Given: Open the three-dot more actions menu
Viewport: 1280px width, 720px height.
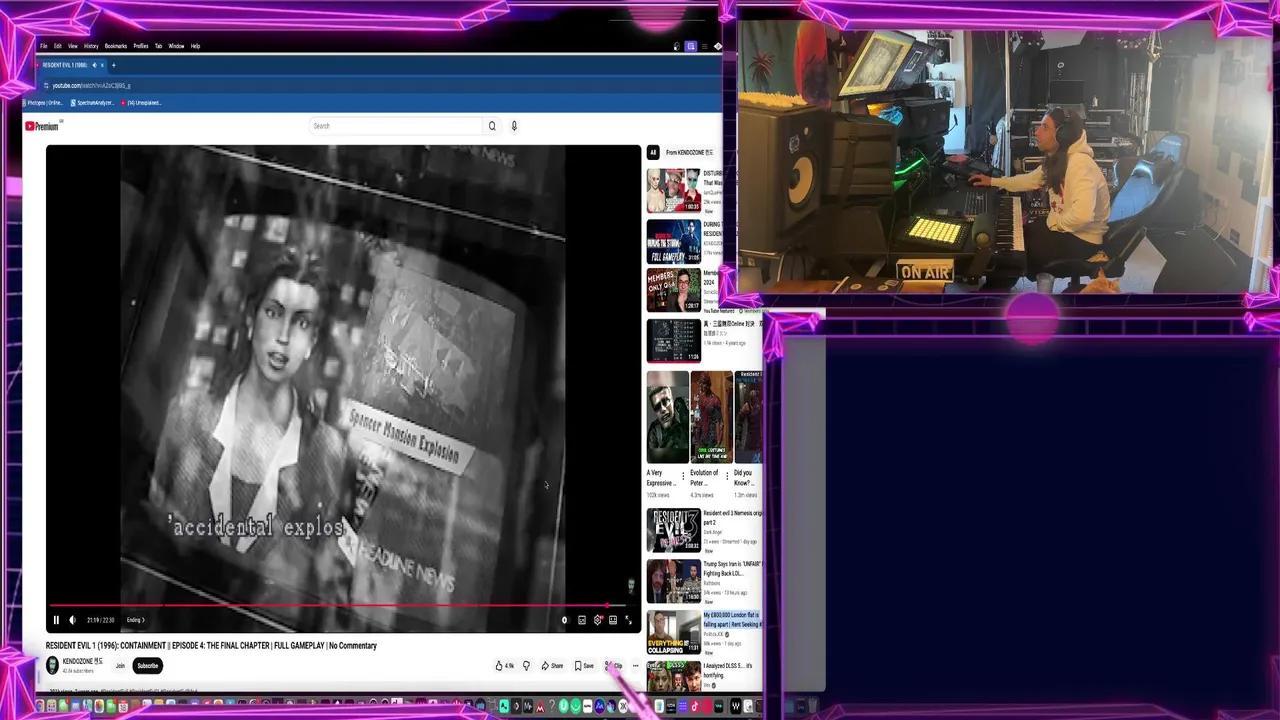Looking at the screenshot, I should click(x=635, y=666).
